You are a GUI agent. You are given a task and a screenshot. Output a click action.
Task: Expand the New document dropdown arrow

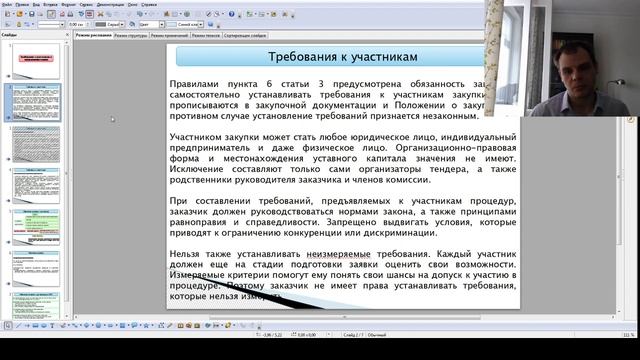click(x=13, y=14)
